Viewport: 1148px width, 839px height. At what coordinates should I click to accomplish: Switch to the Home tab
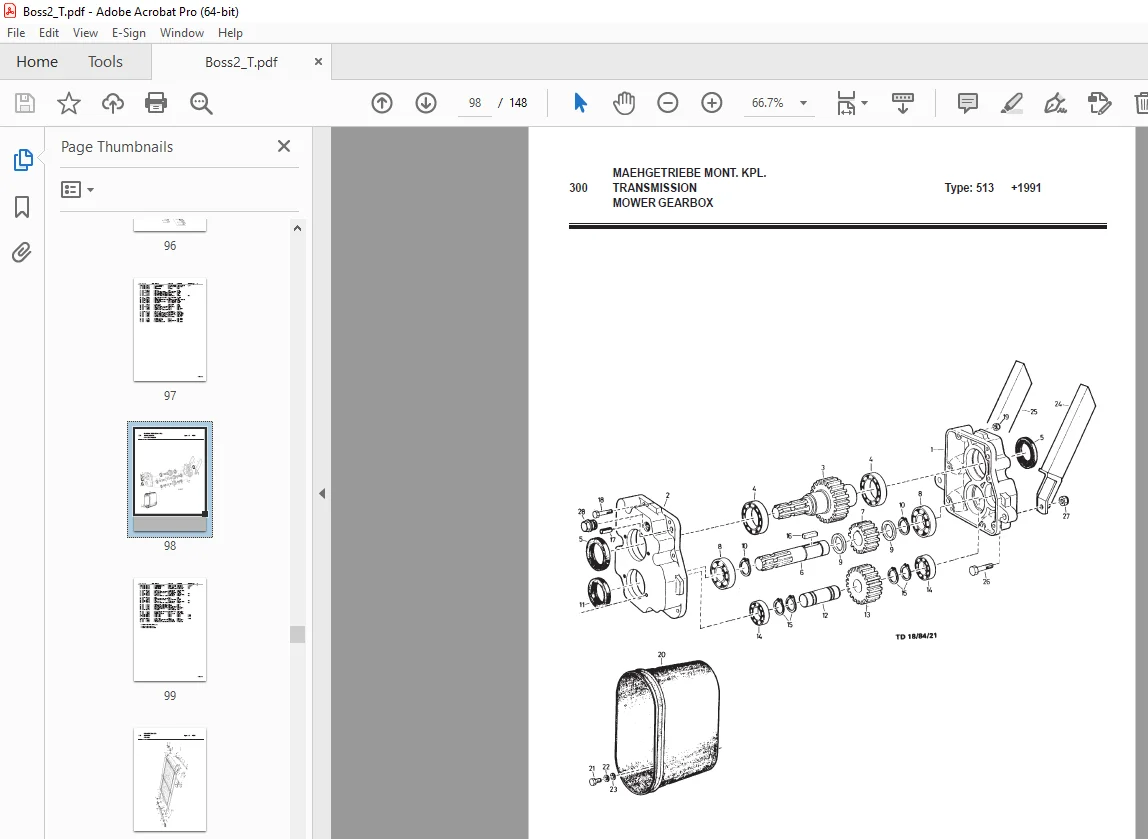(37, 61)
